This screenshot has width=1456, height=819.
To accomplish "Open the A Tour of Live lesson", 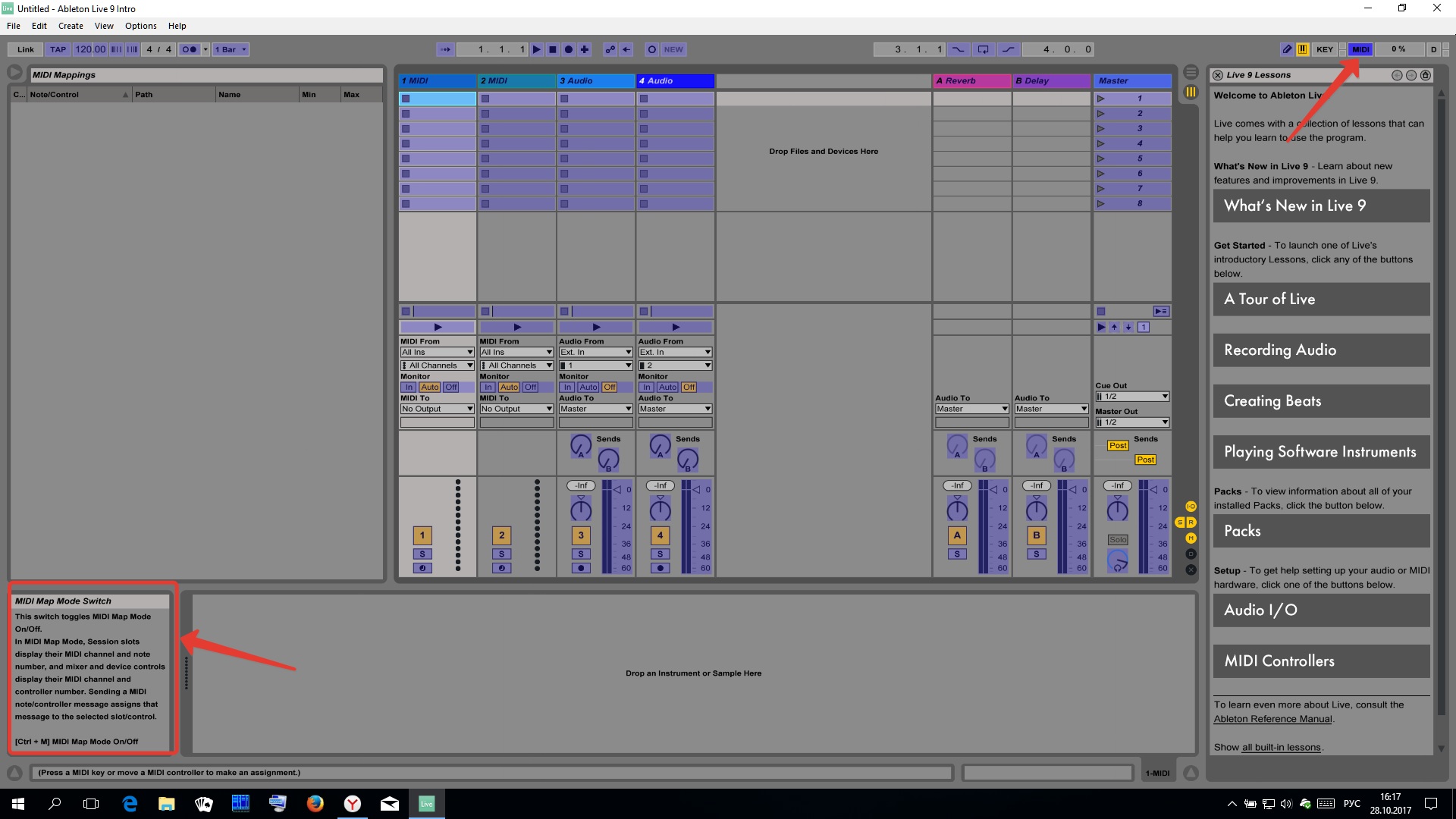I will click(x=1321, y=300).
